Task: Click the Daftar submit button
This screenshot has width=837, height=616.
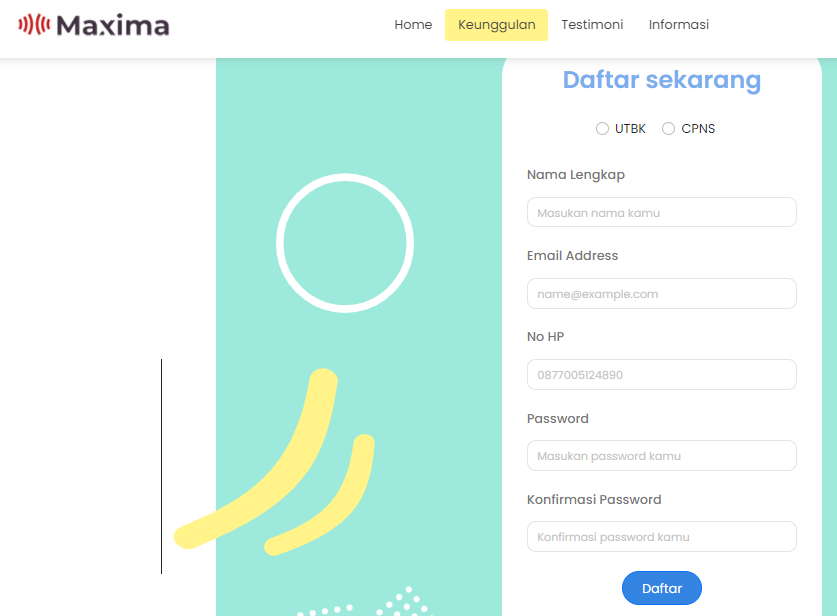Action: coord(662,588)
